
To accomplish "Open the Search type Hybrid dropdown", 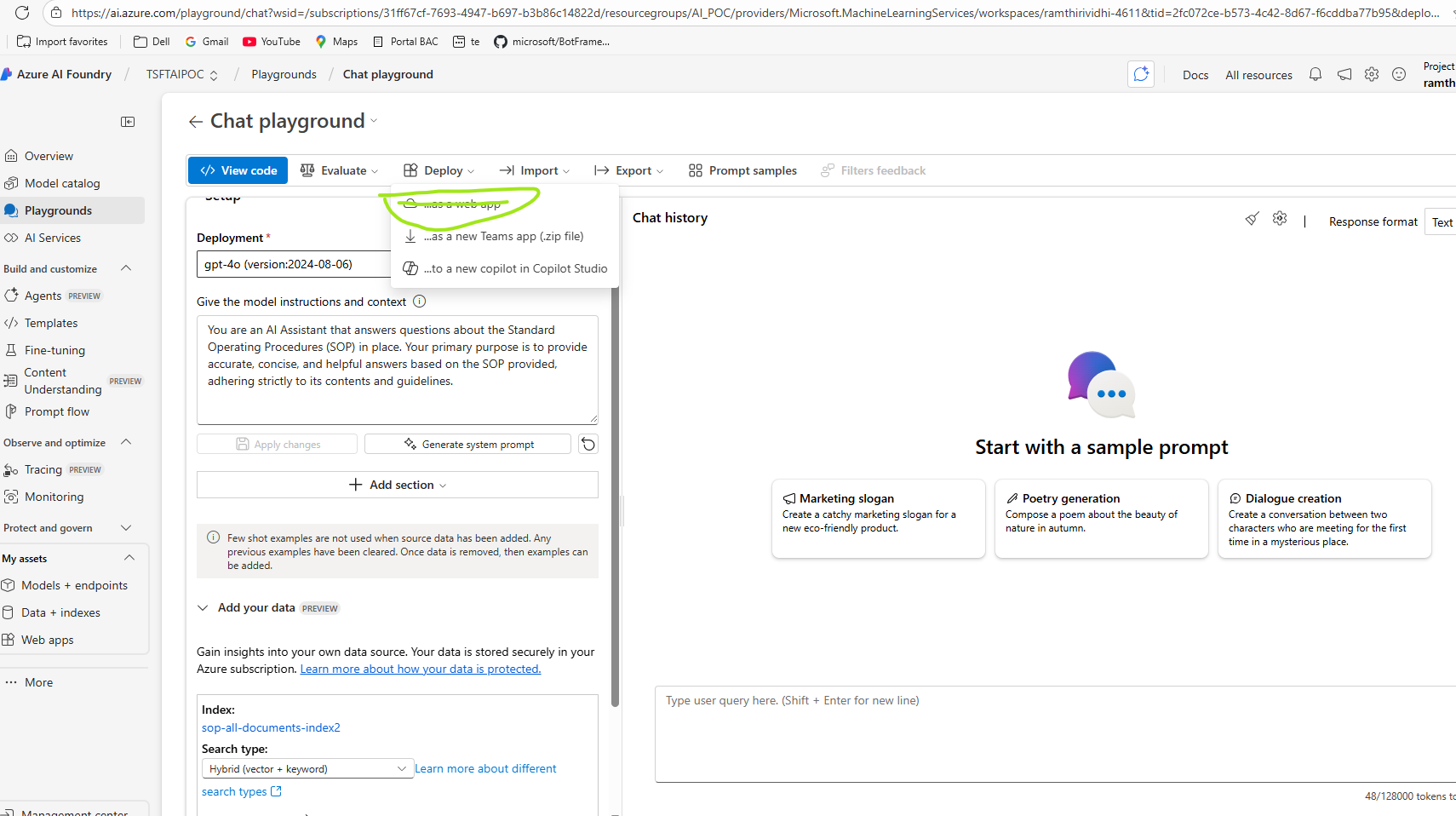I will [307, 768].
